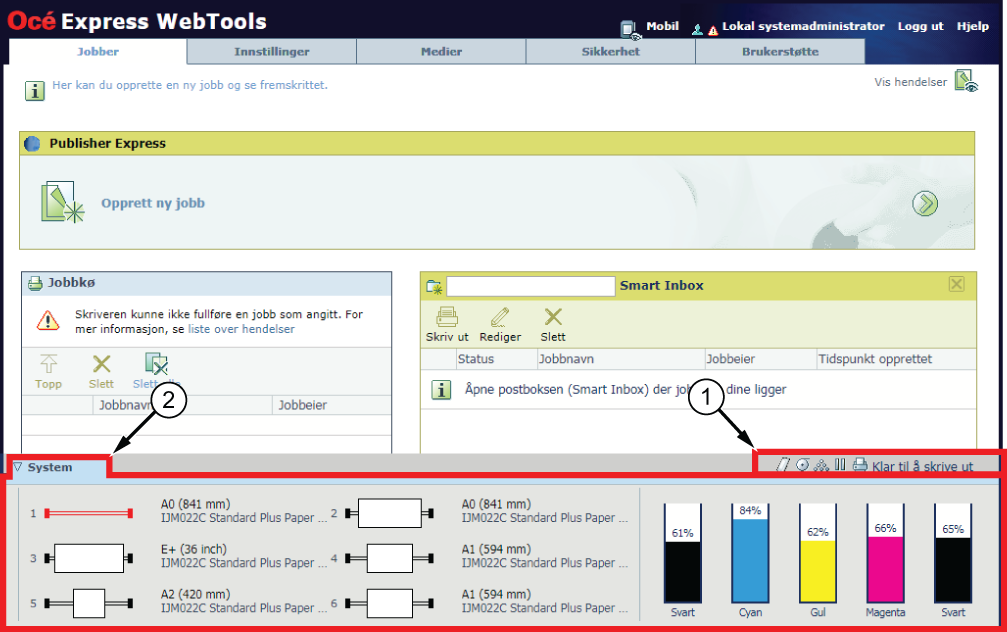This screenshot has height=632, width=1007.
Task: Click the Cyan ink level bar
Action: click(x=750, y=553)
